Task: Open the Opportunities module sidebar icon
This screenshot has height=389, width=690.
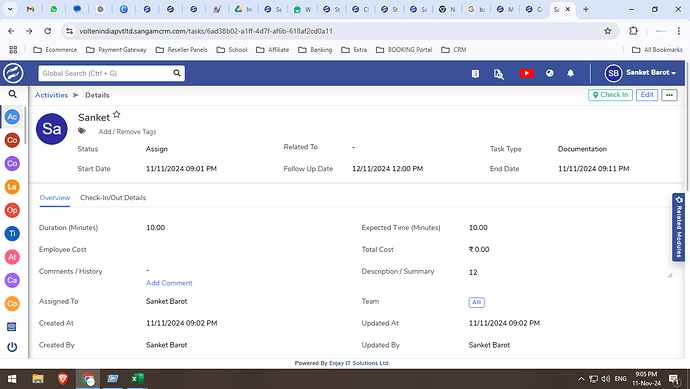Action: [x=12, y=210]
